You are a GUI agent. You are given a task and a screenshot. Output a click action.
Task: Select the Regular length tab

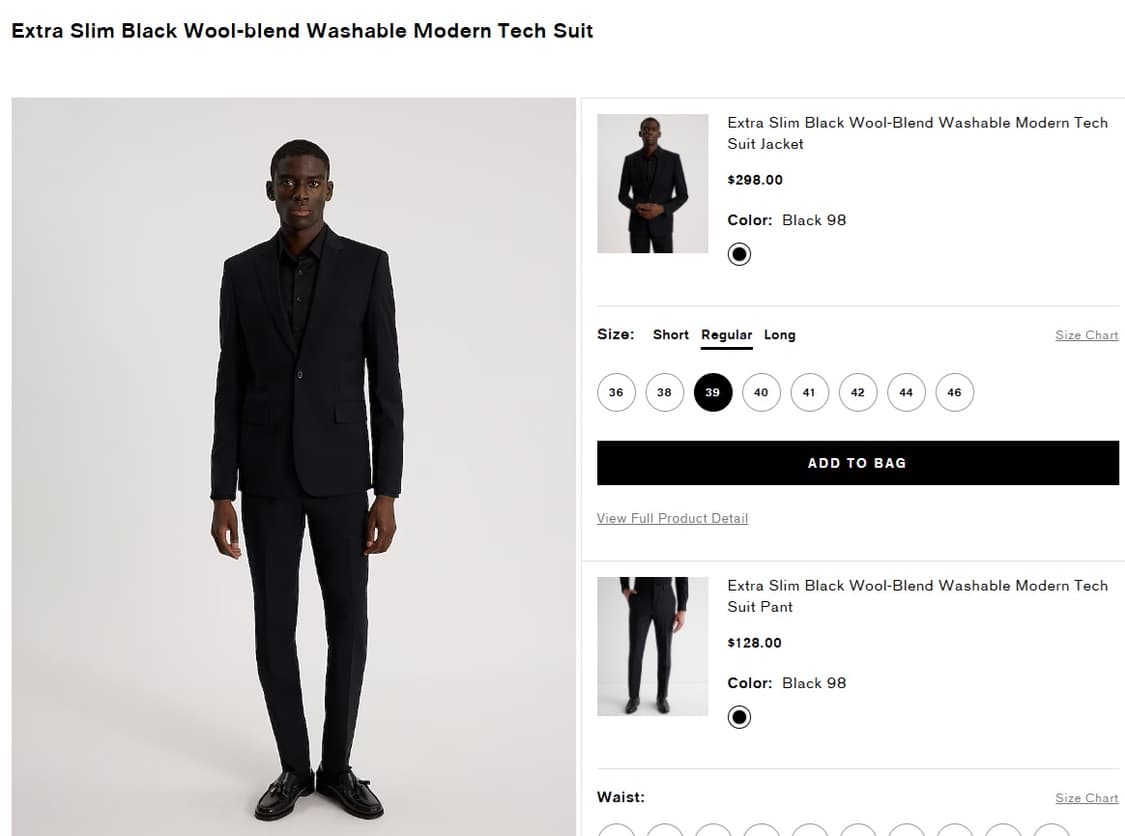tap(727, 335)
